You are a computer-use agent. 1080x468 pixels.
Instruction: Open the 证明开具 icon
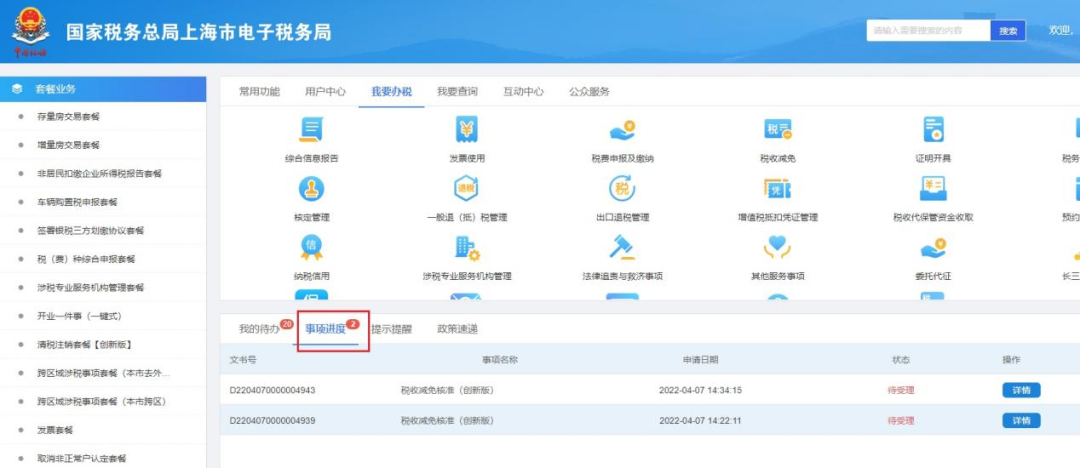click(933, 130)
